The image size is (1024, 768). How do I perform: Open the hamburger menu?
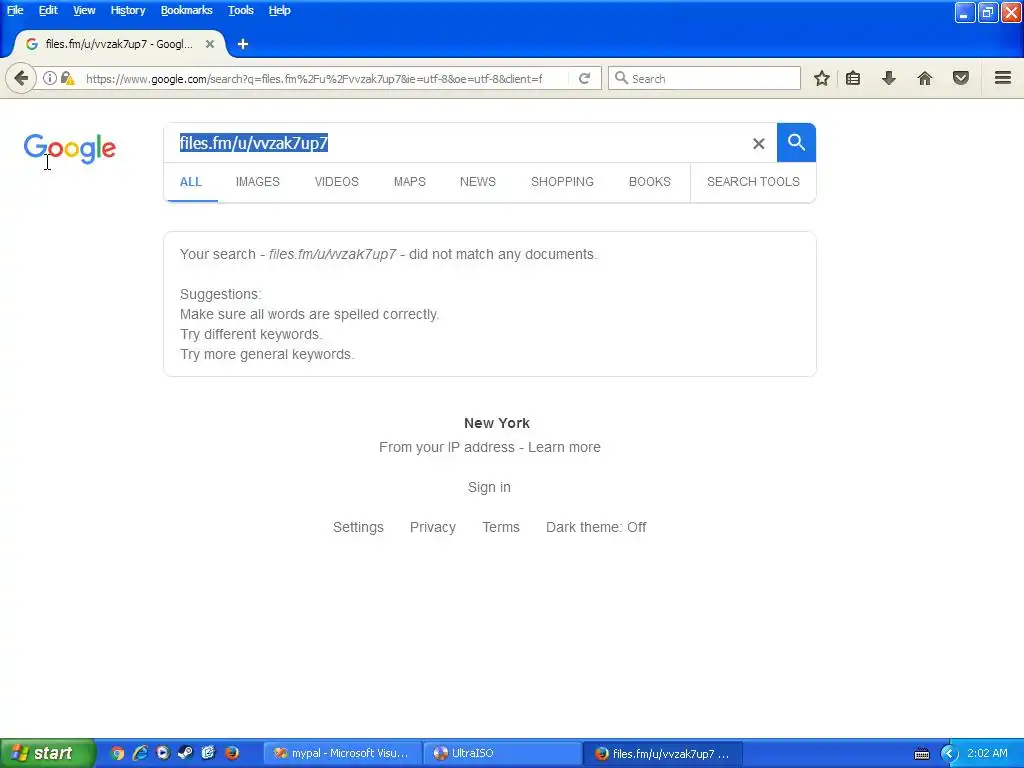pyautogui.click(x=1003, y=78)
